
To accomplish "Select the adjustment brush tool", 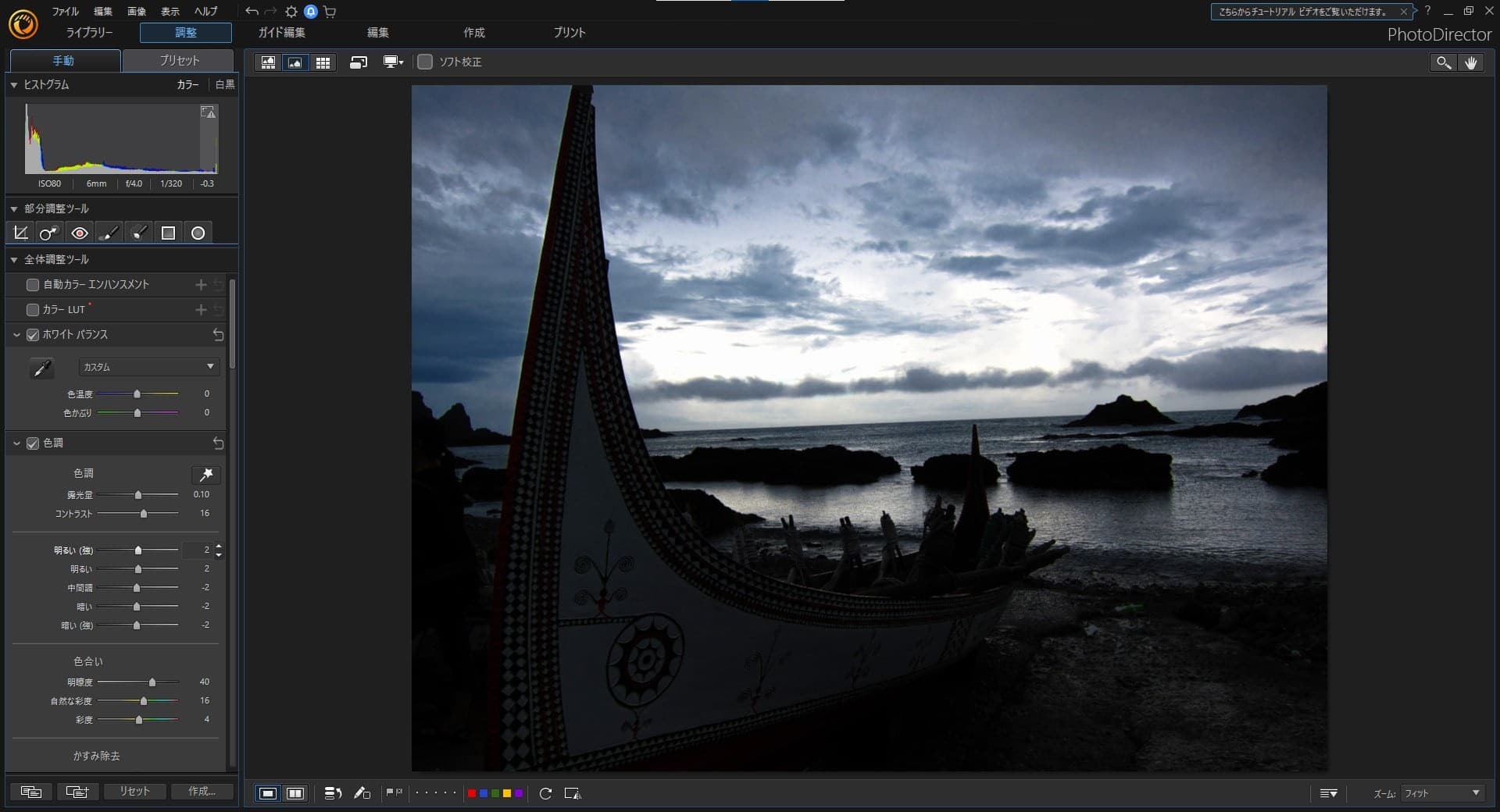I will click(x=109, y=233).
